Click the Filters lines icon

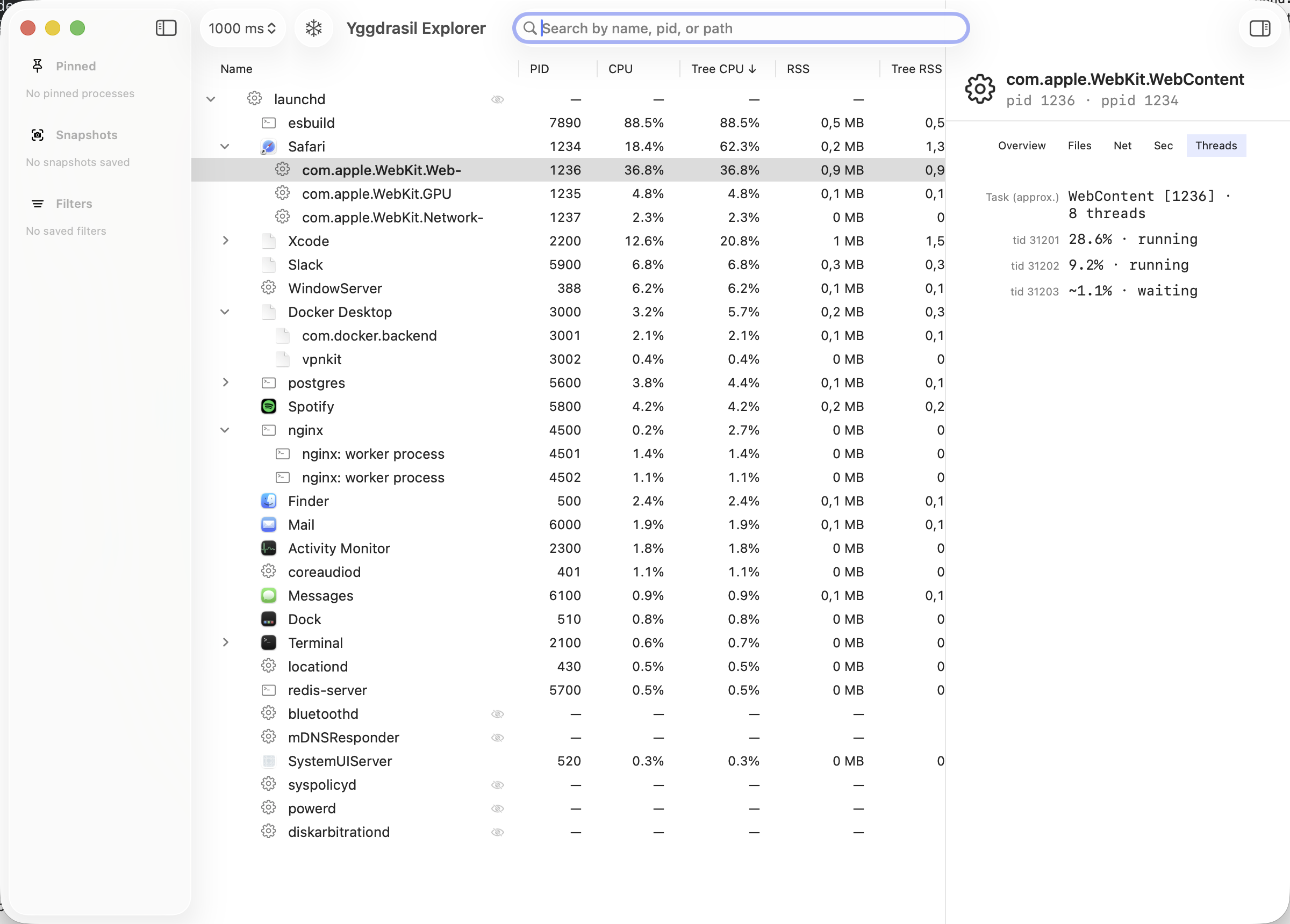(38, 204)
